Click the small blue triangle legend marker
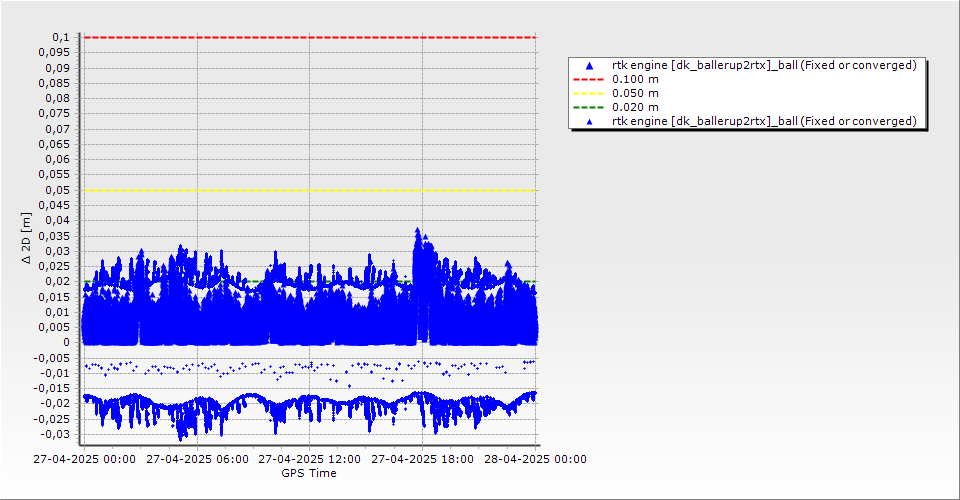The image size is (960, 500). click(x=590, y=122)
